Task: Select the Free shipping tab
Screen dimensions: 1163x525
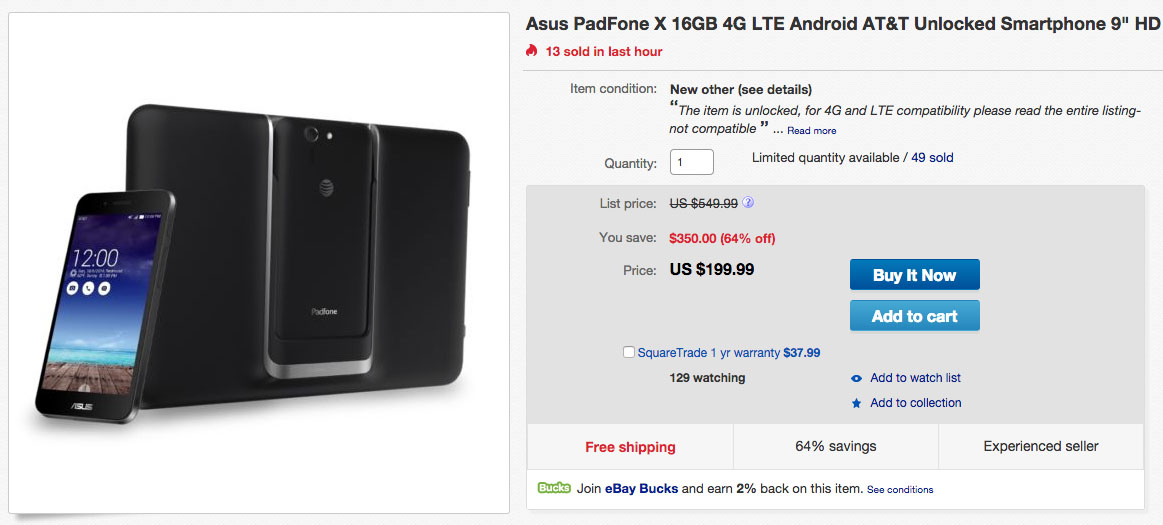Action: click(x=630, y=447)
